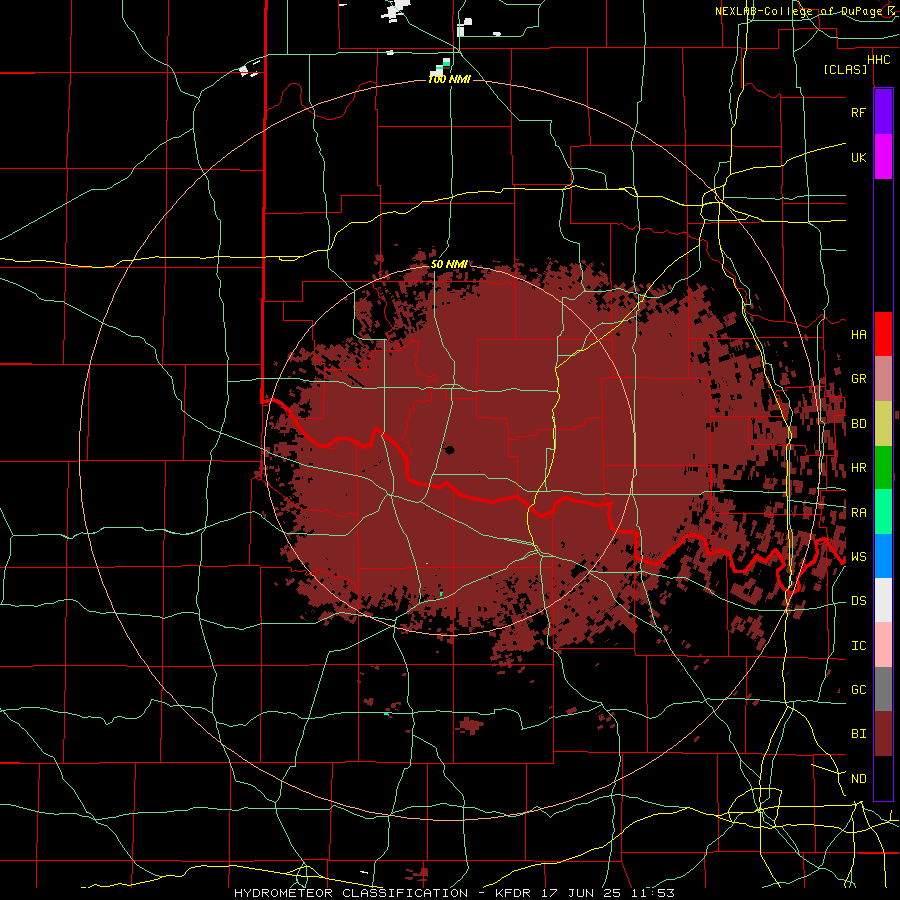
Task: Click the mint green RA color swatch
Action: click(883, 512)
